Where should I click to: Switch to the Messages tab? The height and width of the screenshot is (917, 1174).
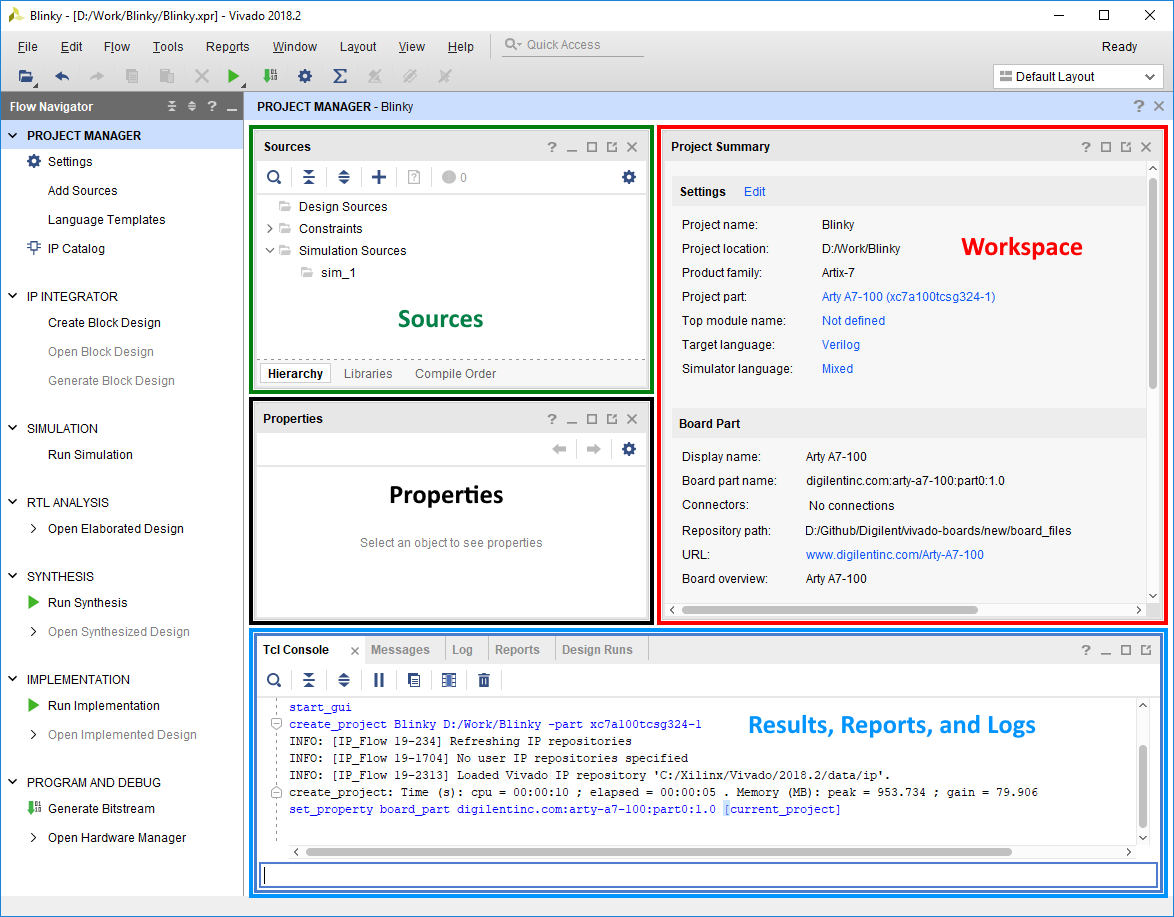(400, 650)
